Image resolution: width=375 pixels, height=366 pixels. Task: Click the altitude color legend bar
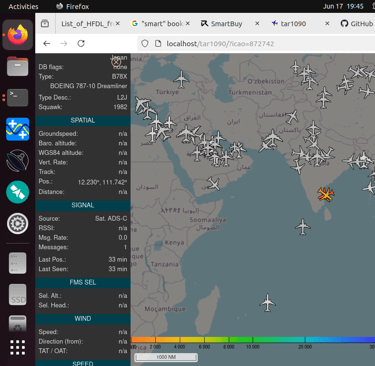click(253, 340)
